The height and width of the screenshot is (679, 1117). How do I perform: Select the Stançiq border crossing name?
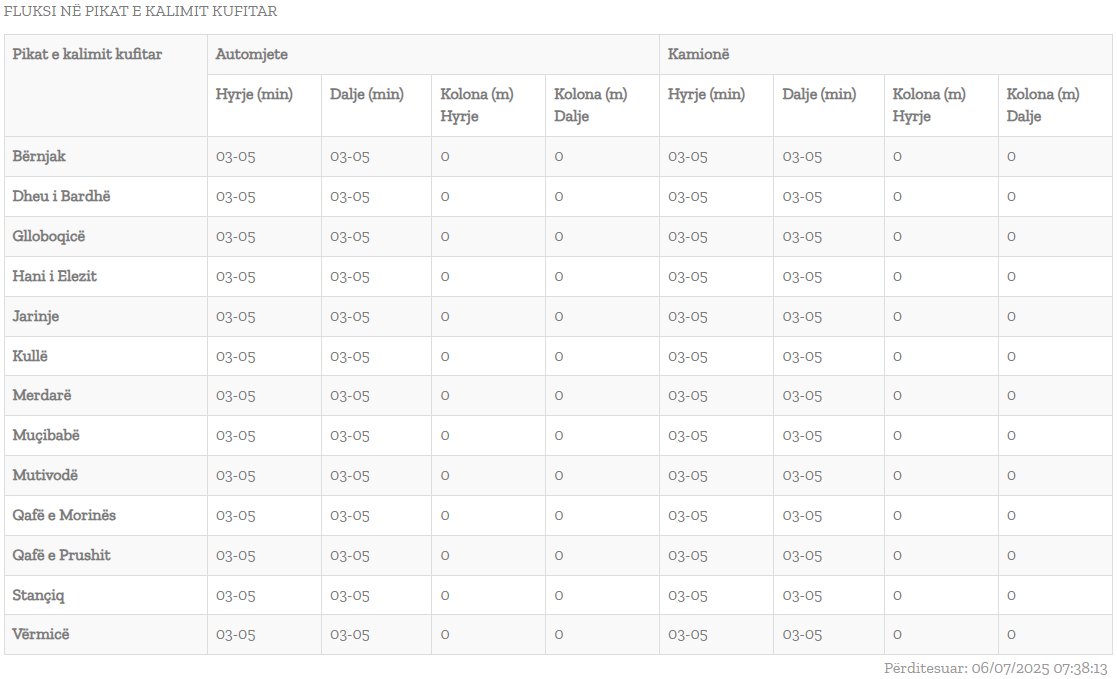pos(40,595)
